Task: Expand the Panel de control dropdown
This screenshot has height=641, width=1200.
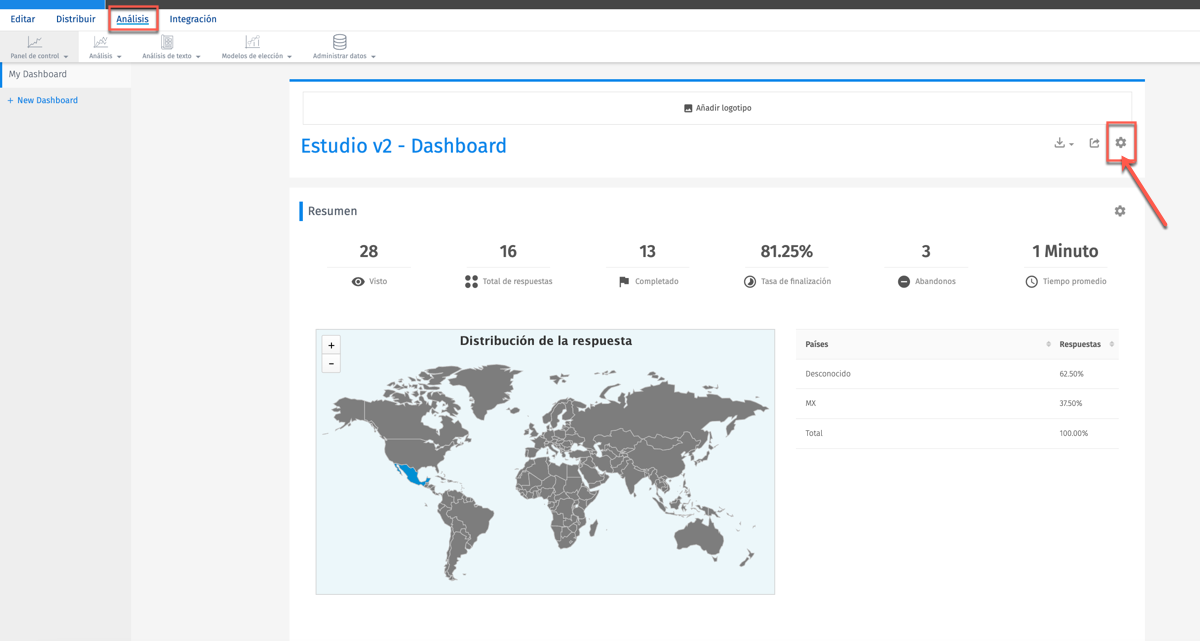Action: click(x=66, y=57)
